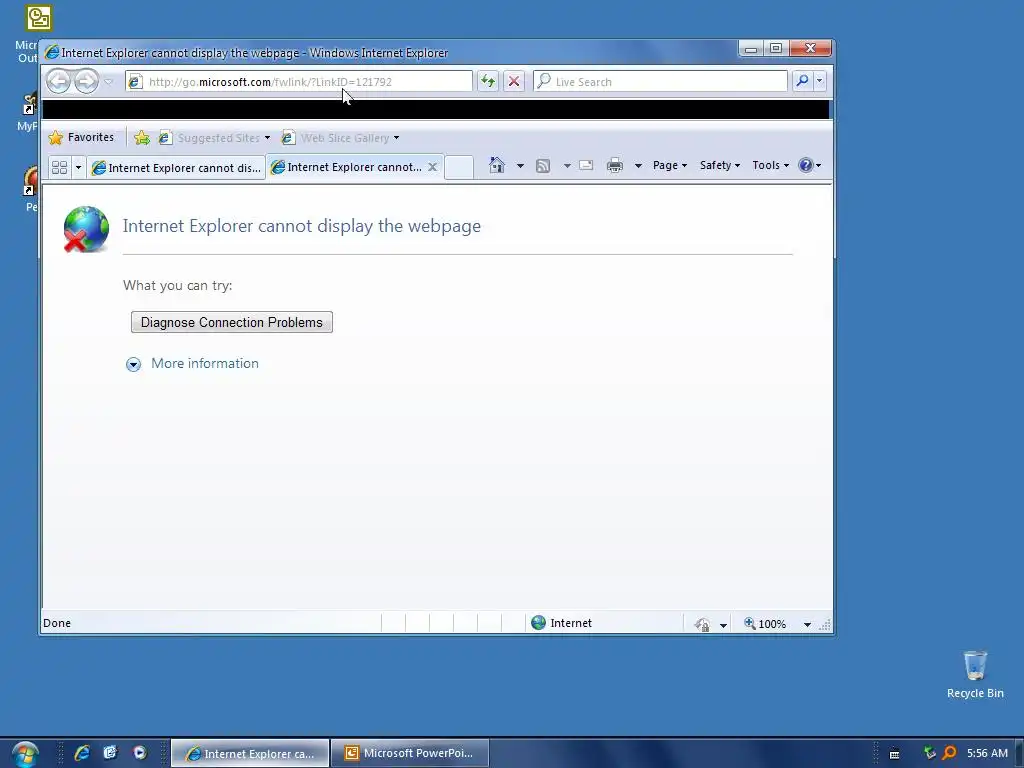Click the Protected Mode status icon
The width and height of the screenshot is (1024, 768).
click(x=703, y=624)
